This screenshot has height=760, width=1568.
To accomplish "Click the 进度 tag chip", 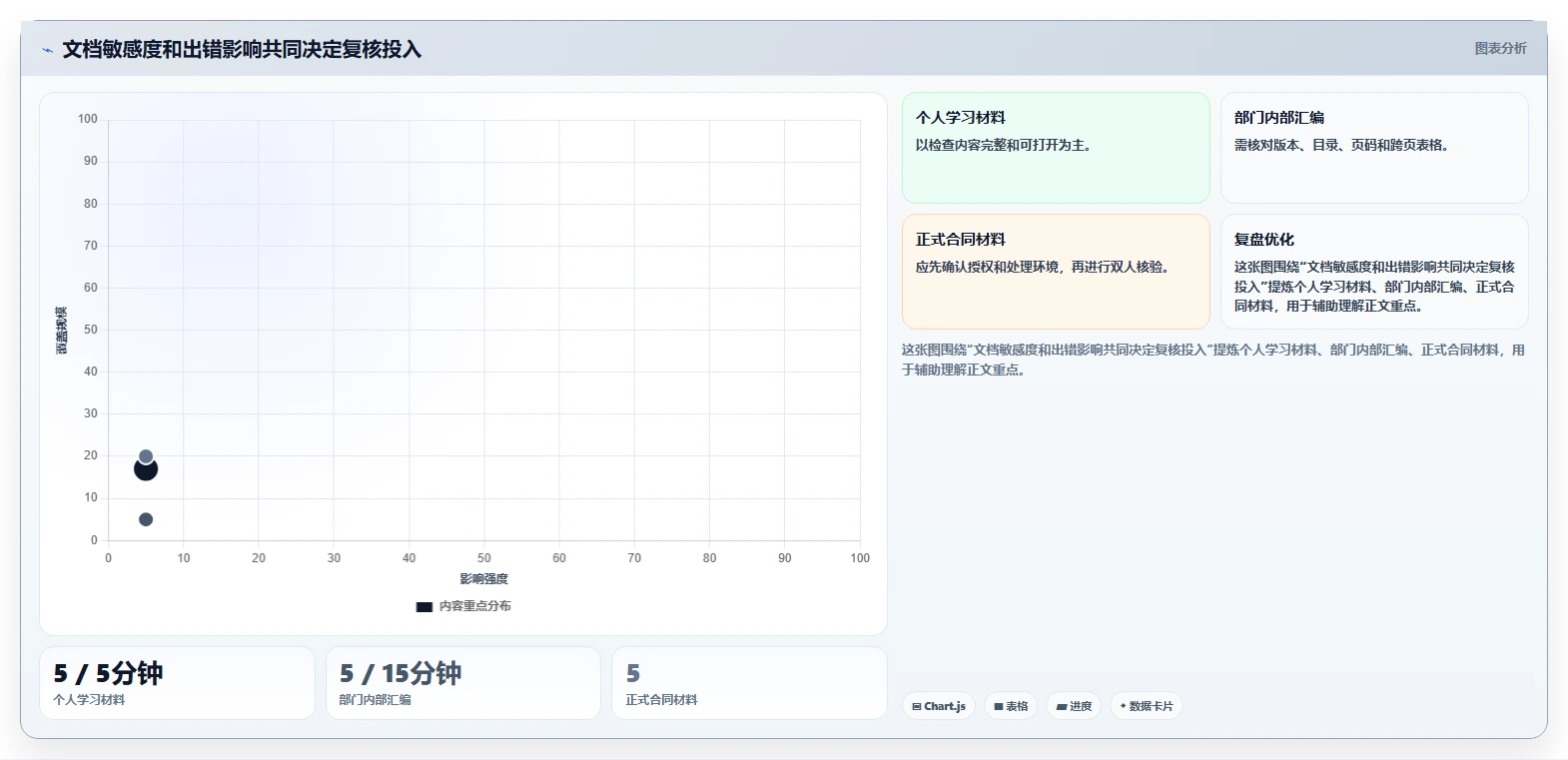I will point(1074,706).
